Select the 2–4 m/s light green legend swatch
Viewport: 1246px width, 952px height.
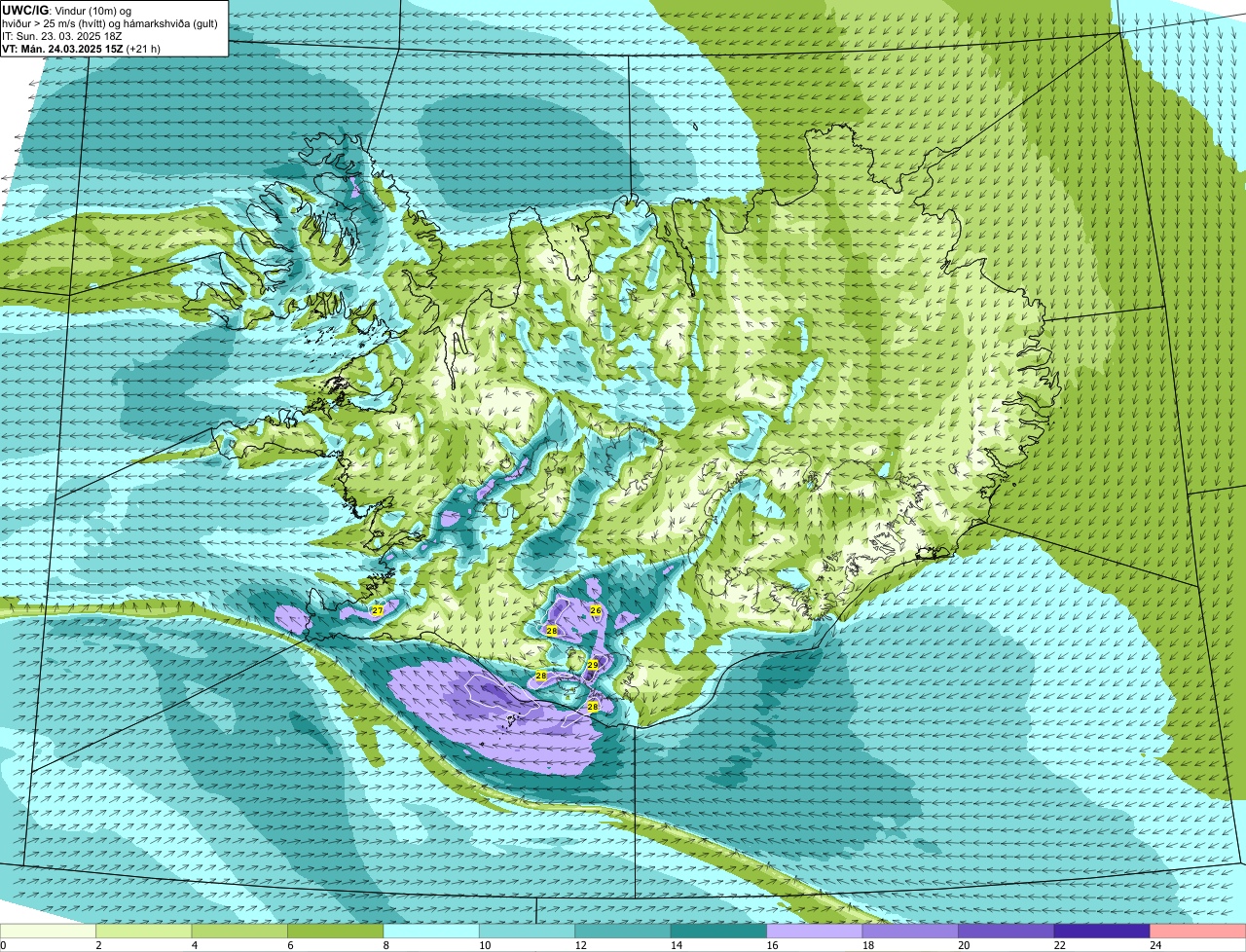pyautogui.click(x=145, y=932)
